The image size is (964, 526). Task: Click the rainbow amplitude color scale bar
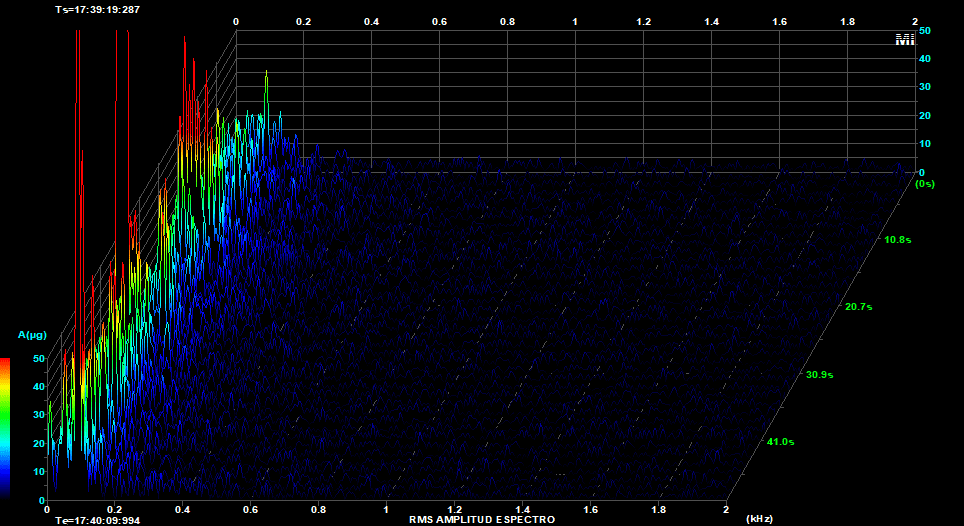(x=5, y=428)
